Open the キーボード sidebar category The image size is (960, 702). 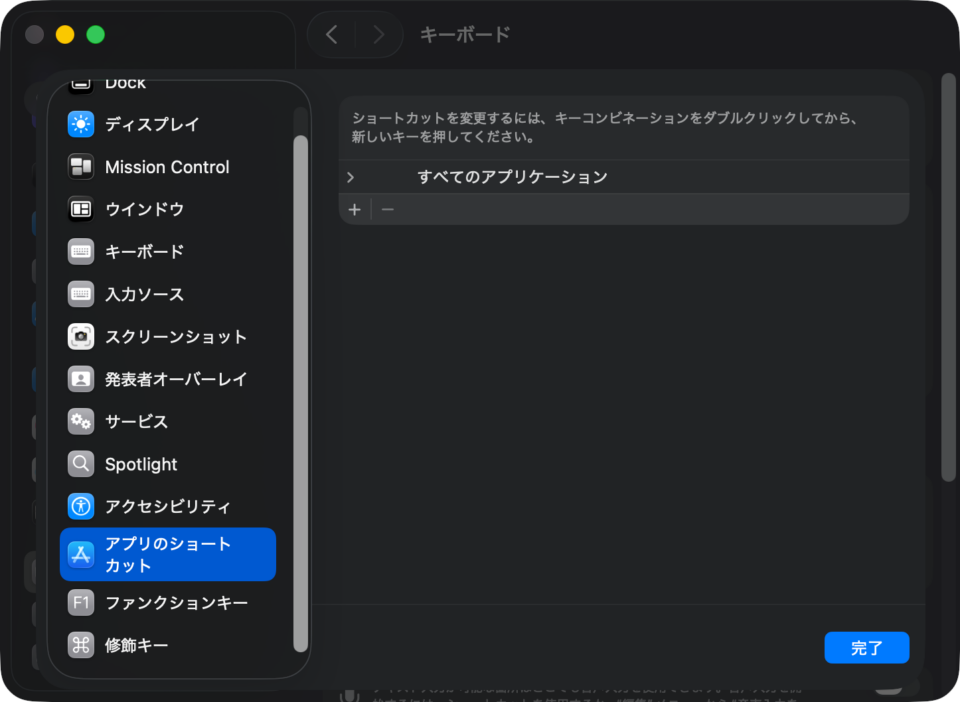pos(168,252)
